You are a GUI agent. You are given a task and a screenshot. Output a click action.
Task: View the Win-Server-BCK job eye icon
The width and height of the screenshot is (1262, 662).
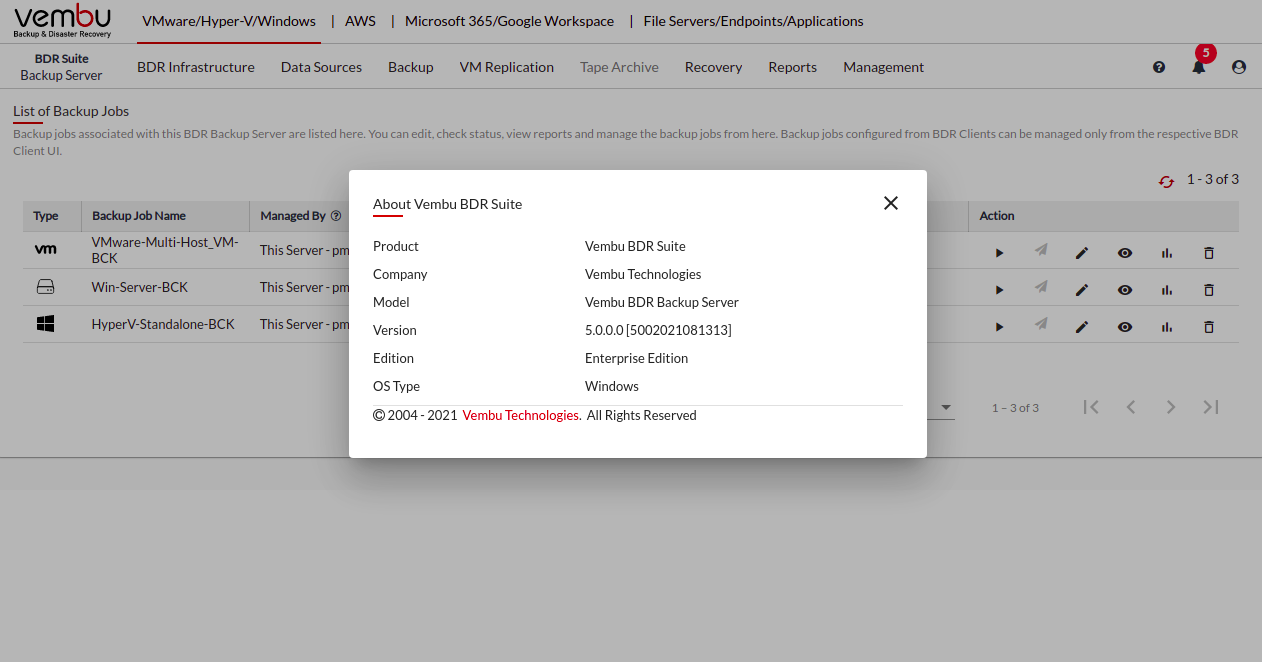tap(1125, 290)
